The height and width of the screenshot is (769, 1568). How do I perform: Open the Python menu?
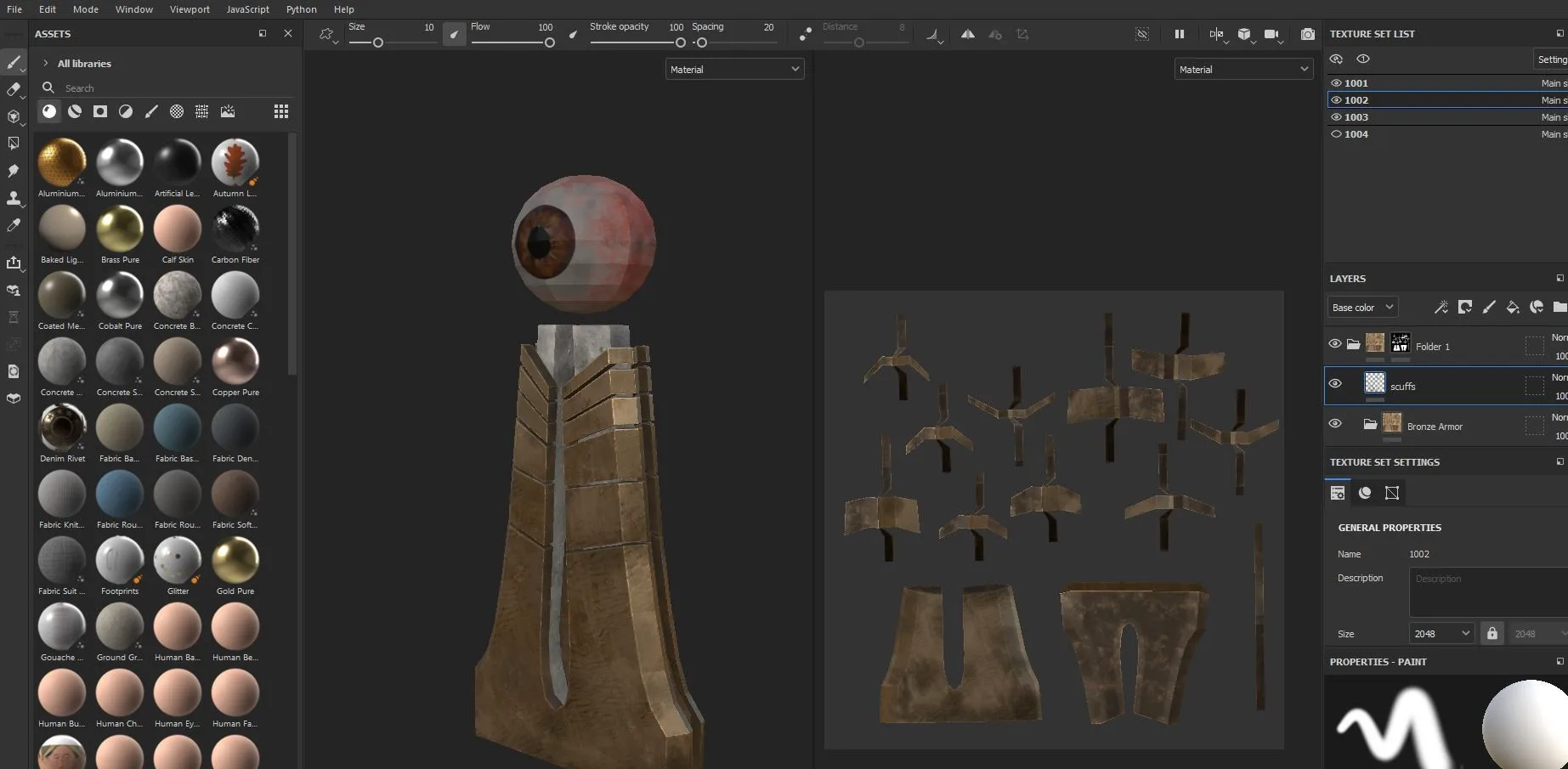coord(301,9)
